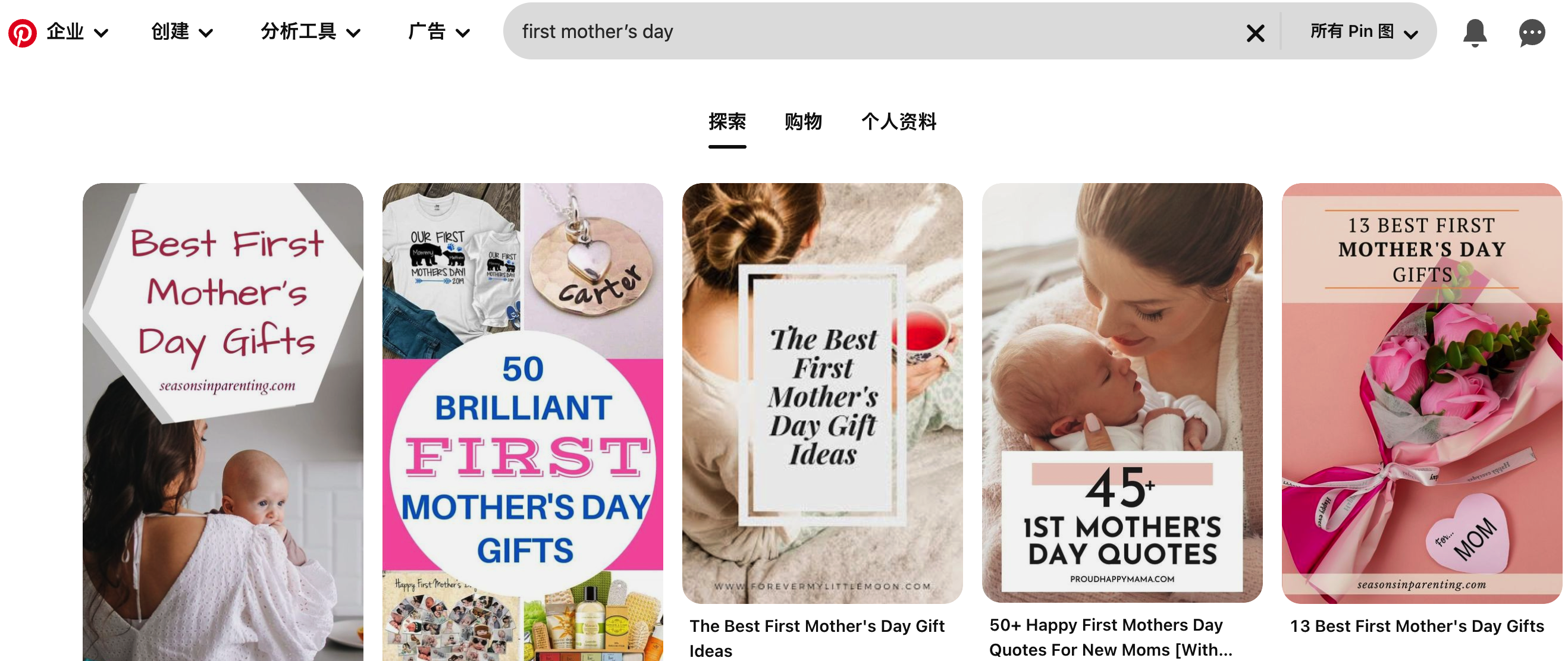Open the 13 Best First Mother's Day Gifts image
1568x661 pixels.
1422,393
